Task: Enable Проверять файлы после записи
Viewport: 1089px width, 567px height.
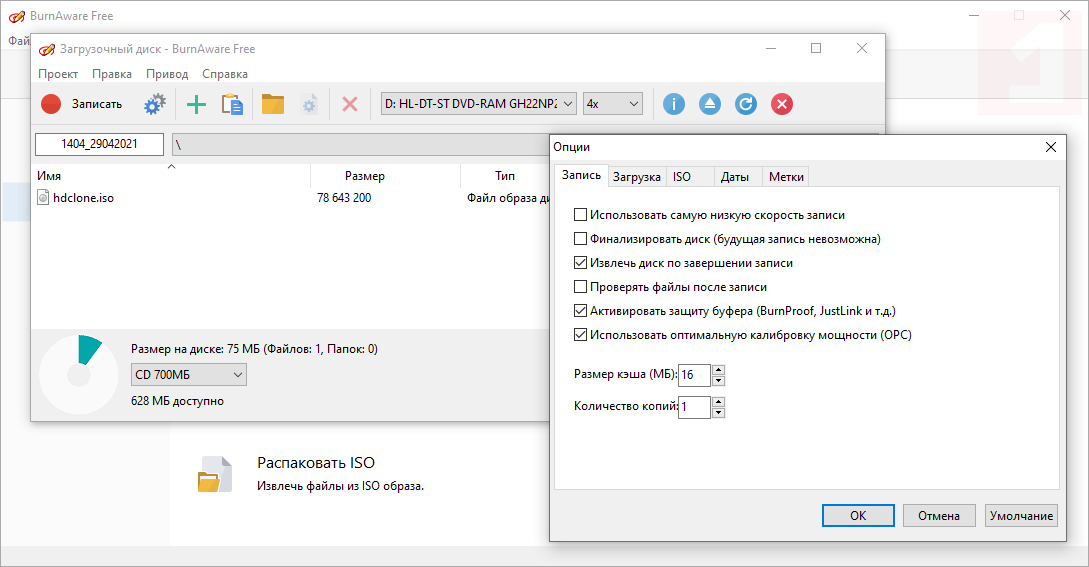Action: (x=581, y=287)
